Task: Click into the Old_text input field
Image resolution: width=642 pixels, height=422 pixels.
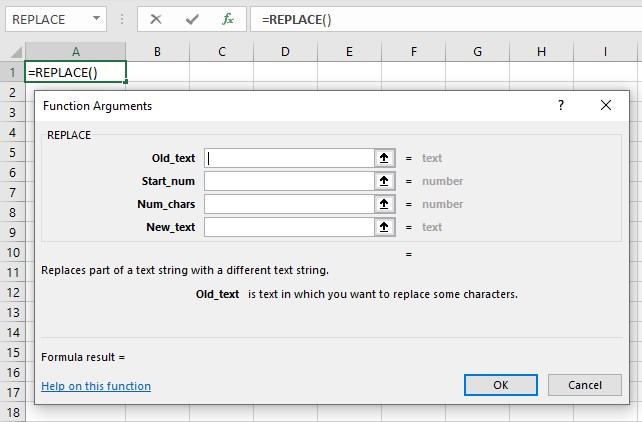Action: (x=288, y=158)
